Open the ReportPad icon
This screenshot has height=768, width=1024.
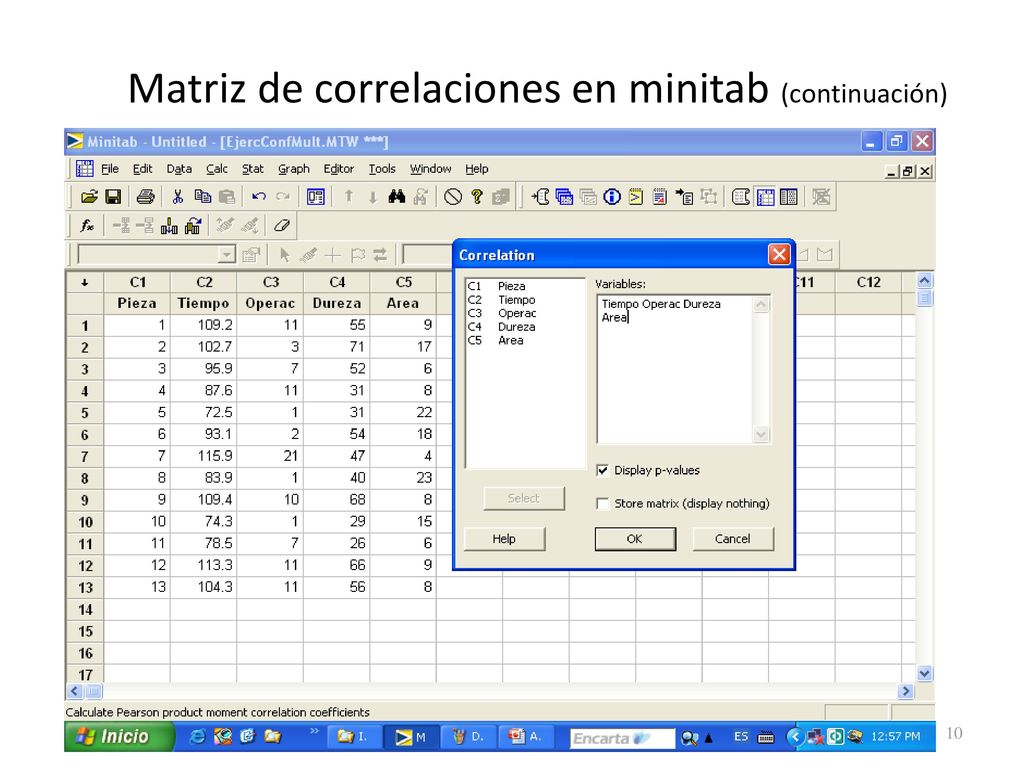coord(660,197)
